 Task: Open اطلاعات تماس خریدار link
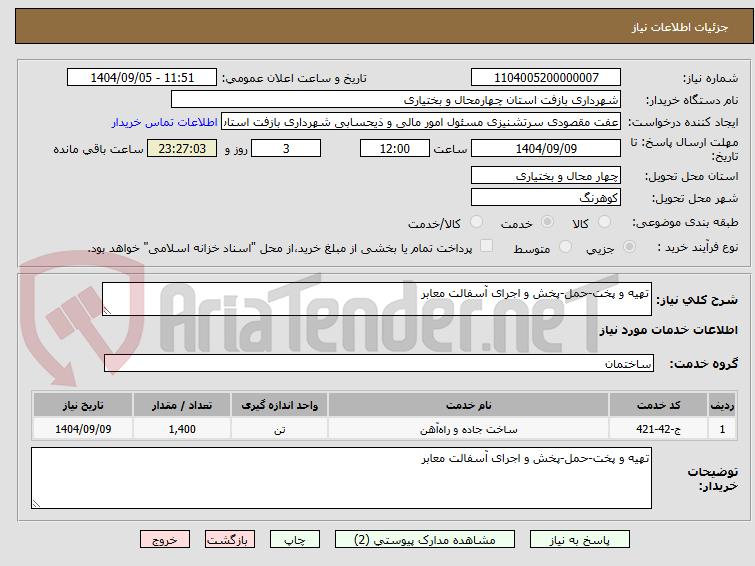[165, 122]
